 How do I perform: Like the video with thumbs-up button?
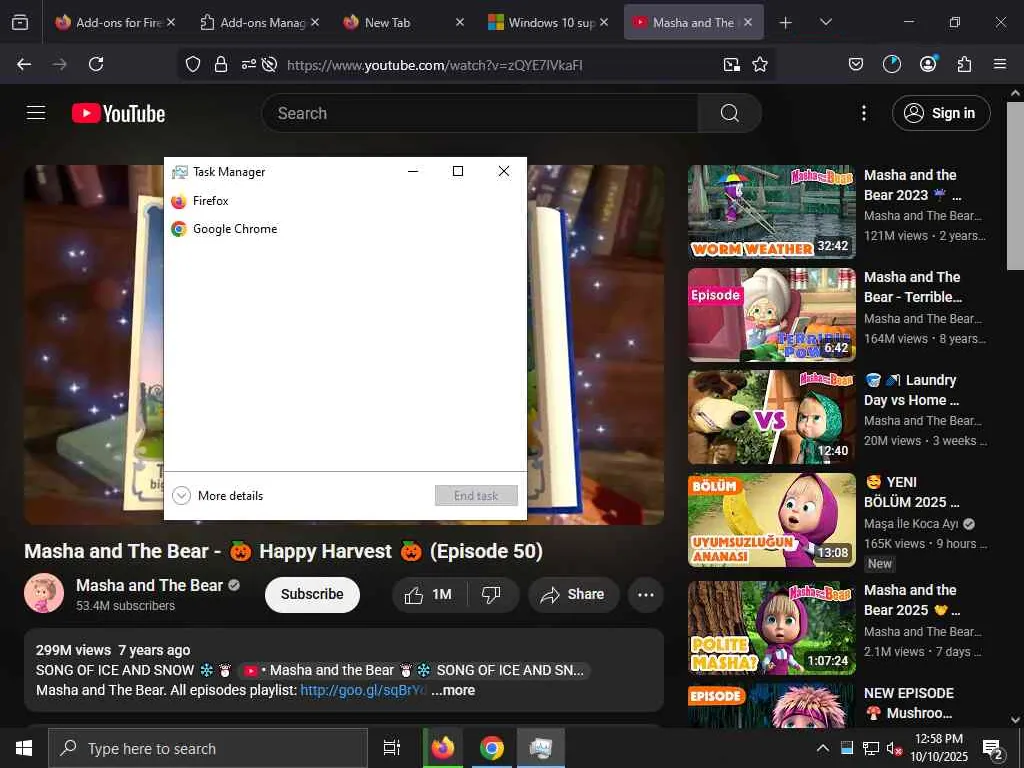click(428, 594)
